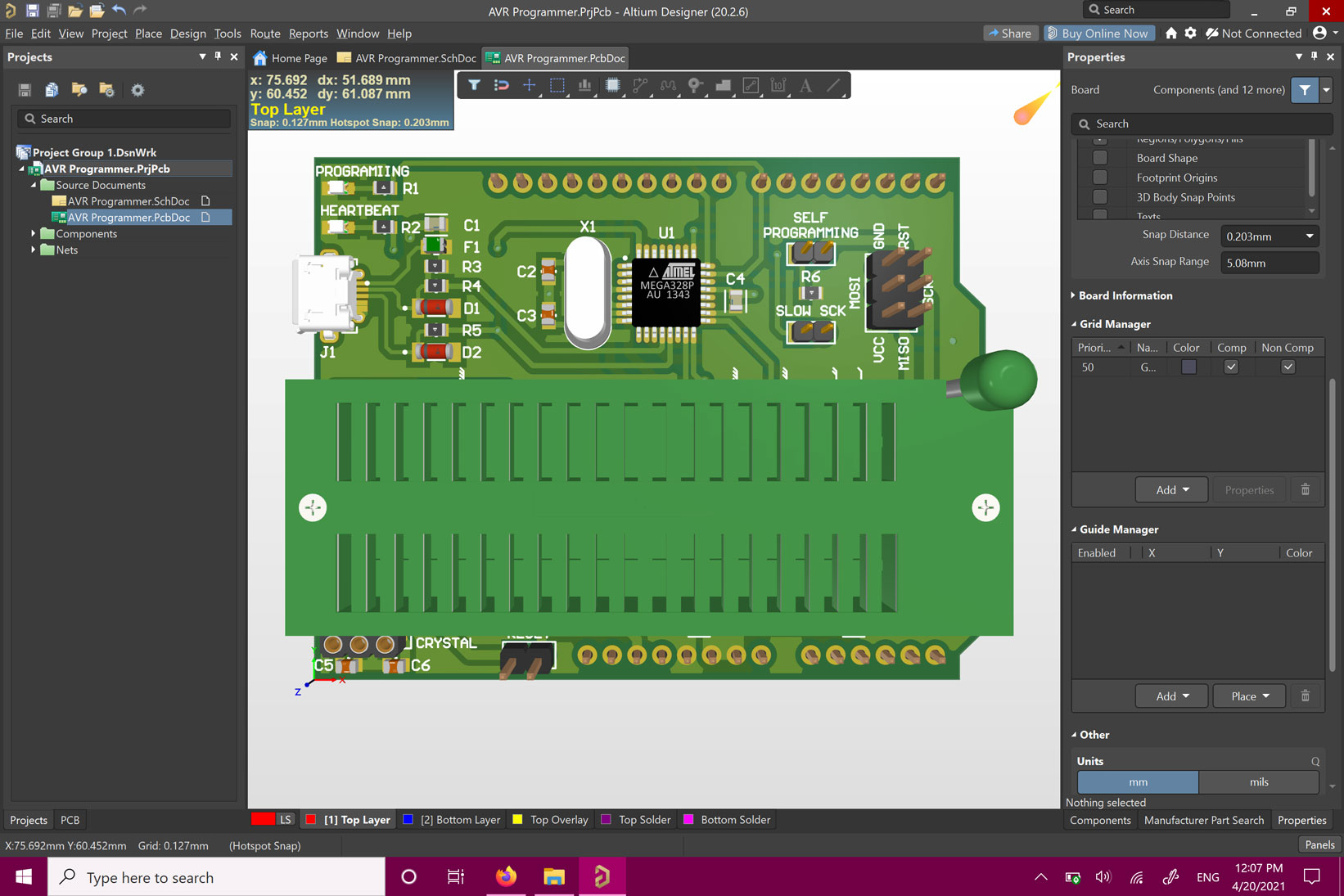Click the save all documents icon
Screen dimensions: 1344x896
click(x=53, y=11)
